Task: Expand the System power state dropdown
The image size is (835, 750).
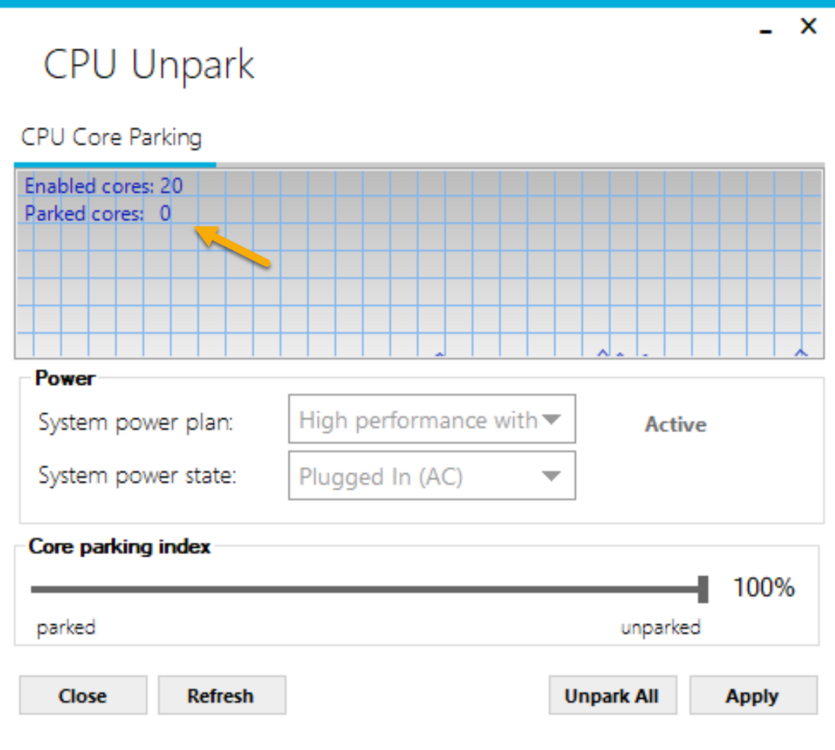Action: [x=430, y=476]
